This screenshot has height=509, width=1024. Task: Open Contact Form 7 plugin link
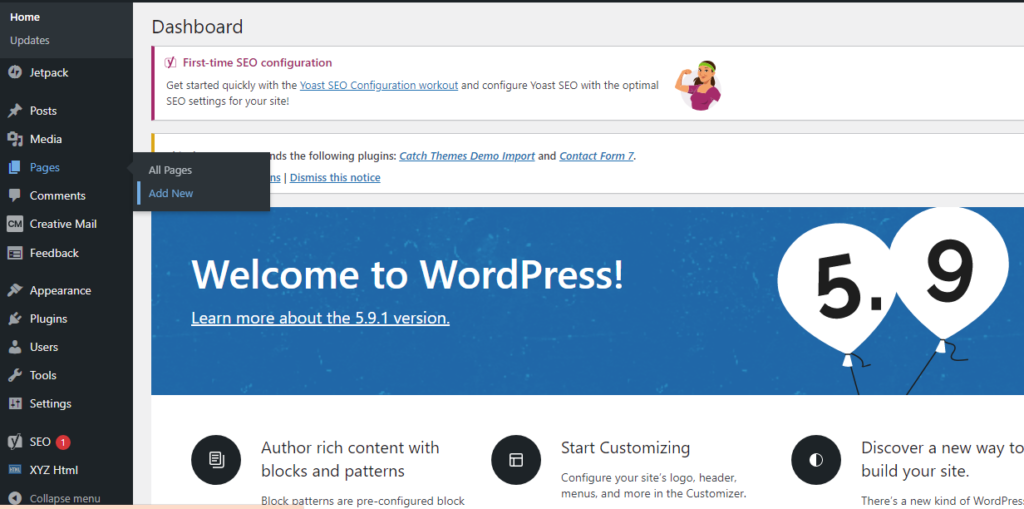tap(596, 156)
